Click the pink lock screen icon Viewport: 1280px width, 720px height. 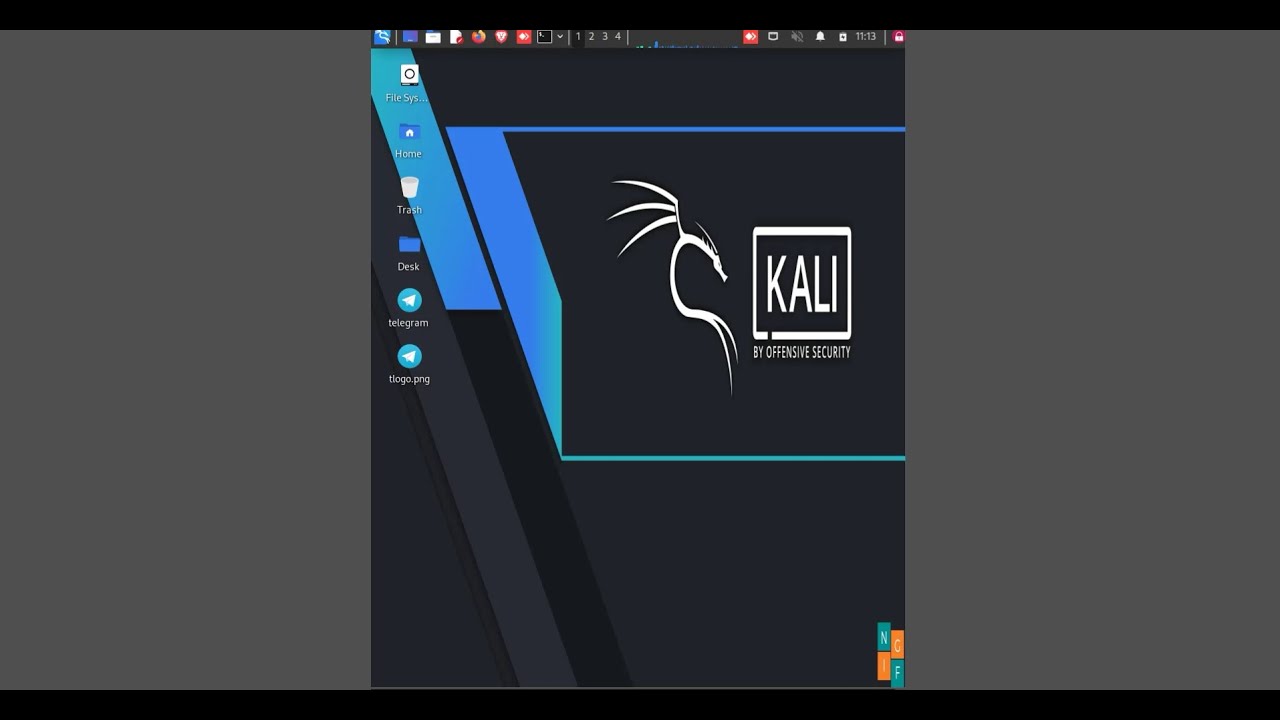coord(898,37)
